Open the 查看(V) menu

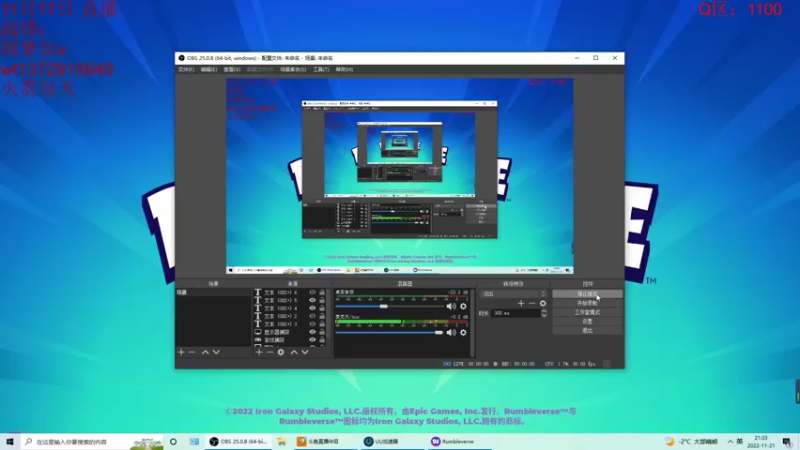point(232,69)
